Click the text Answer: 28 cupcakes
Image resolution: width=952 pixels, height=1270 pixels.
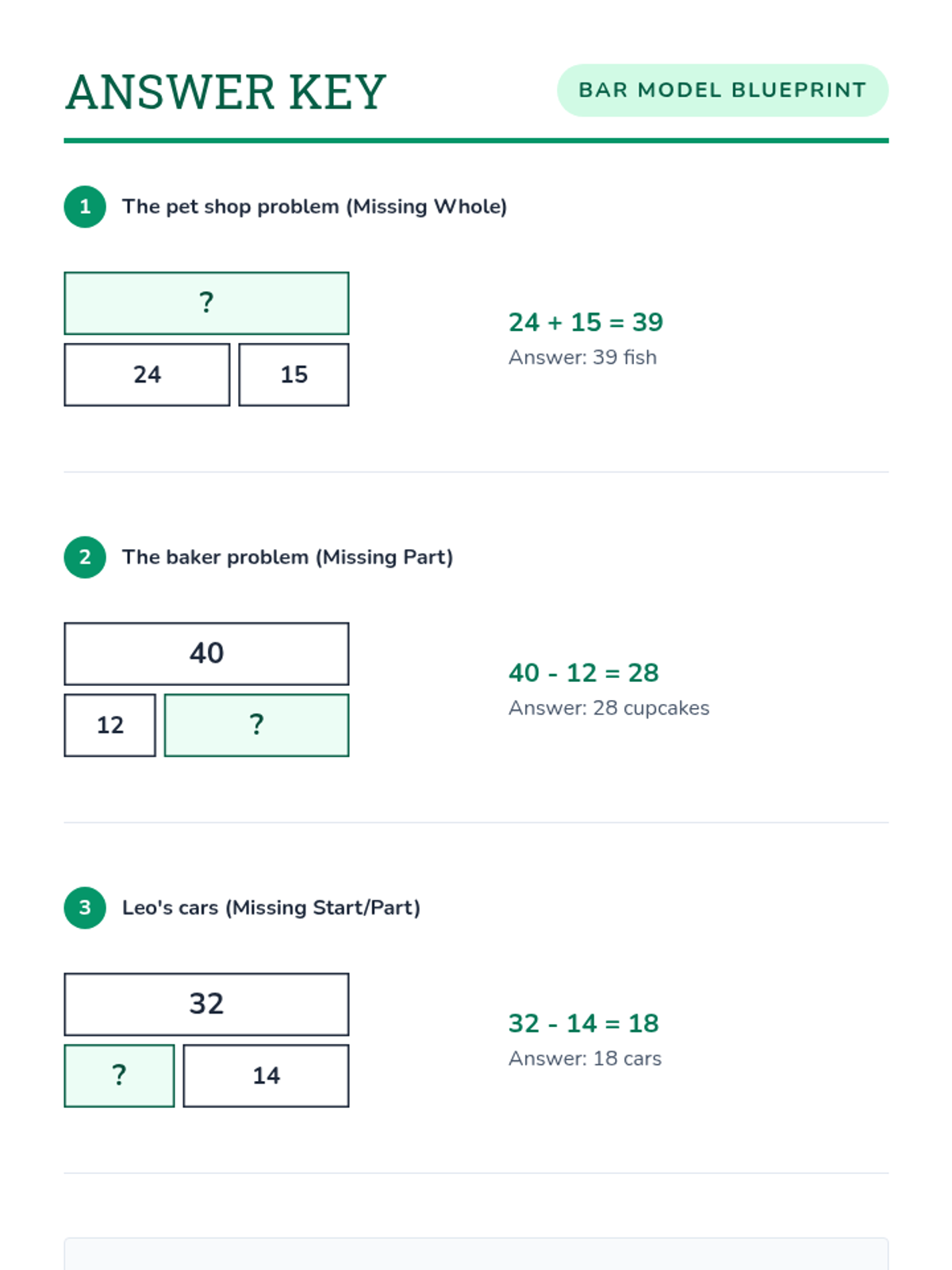[x=608, y=708]
